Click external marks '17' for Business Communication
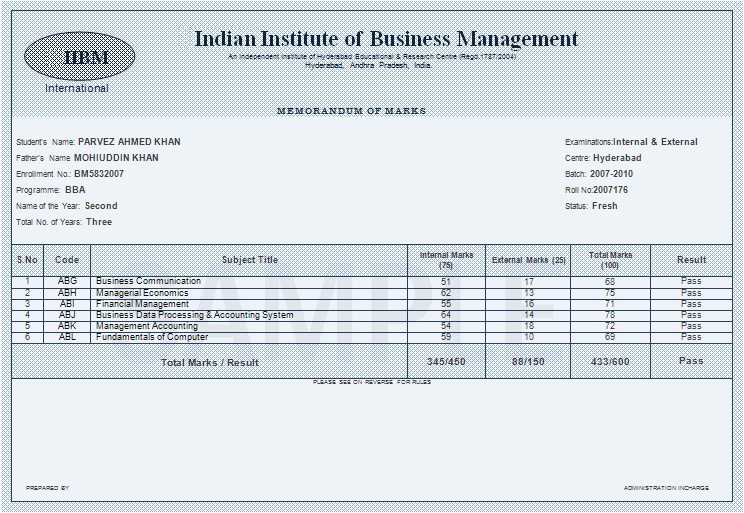744x513 pixels. pyautogui.click(x=529, y=281)
